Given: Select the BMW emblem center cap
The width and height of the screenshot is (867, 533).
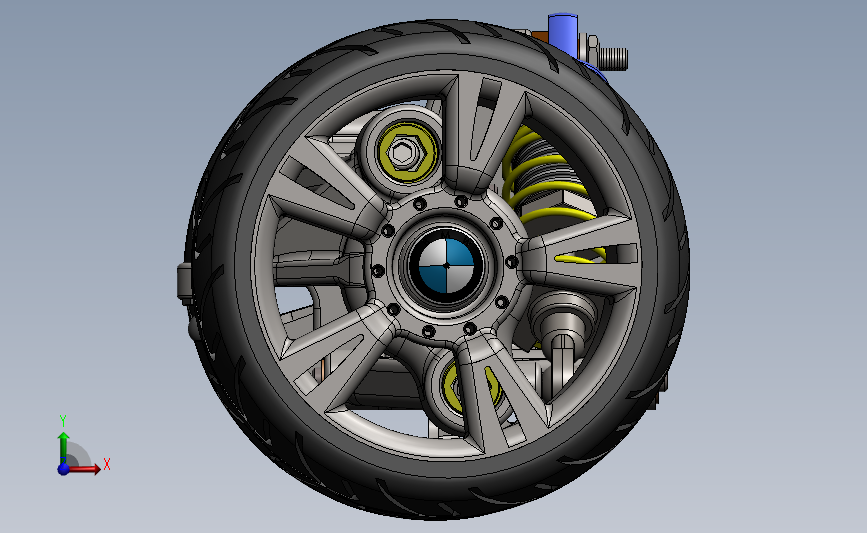Looking at the screenshot, I should tap(446, 265).
